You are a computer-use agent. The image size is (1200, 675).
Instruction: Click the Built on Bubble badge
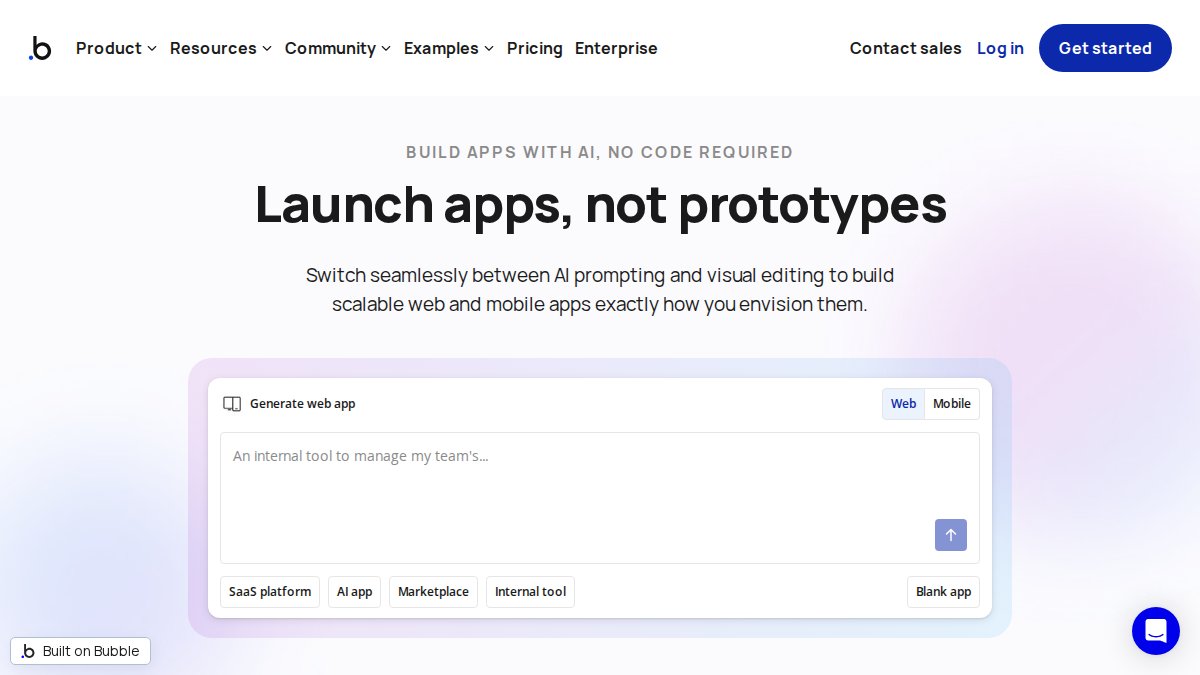point(81,651)
